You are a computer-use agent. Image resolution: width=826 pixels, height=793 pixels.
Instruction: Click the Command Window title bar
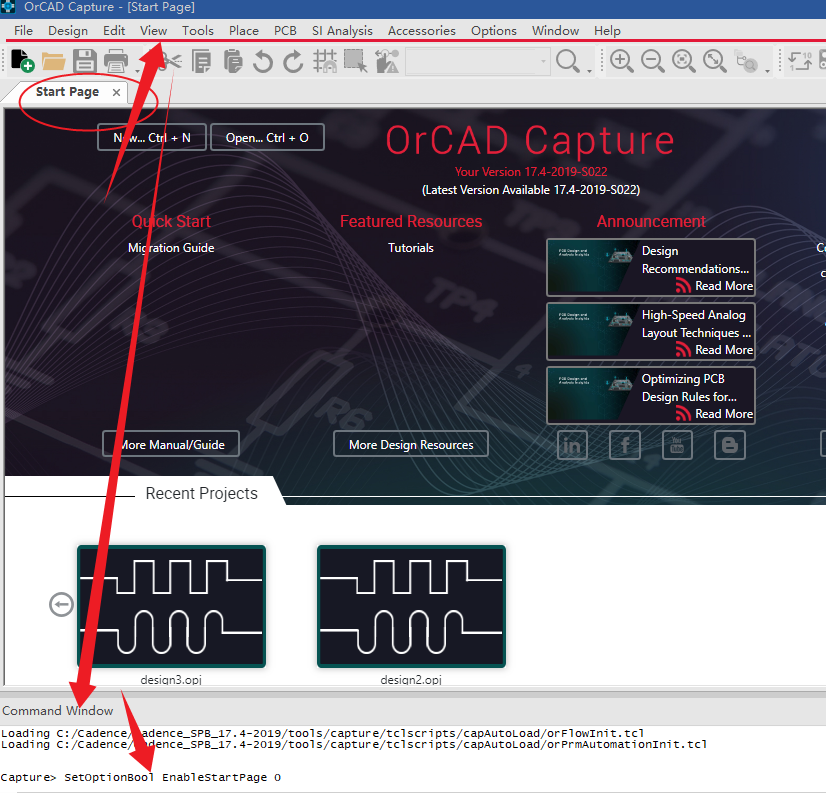(413, 711)
